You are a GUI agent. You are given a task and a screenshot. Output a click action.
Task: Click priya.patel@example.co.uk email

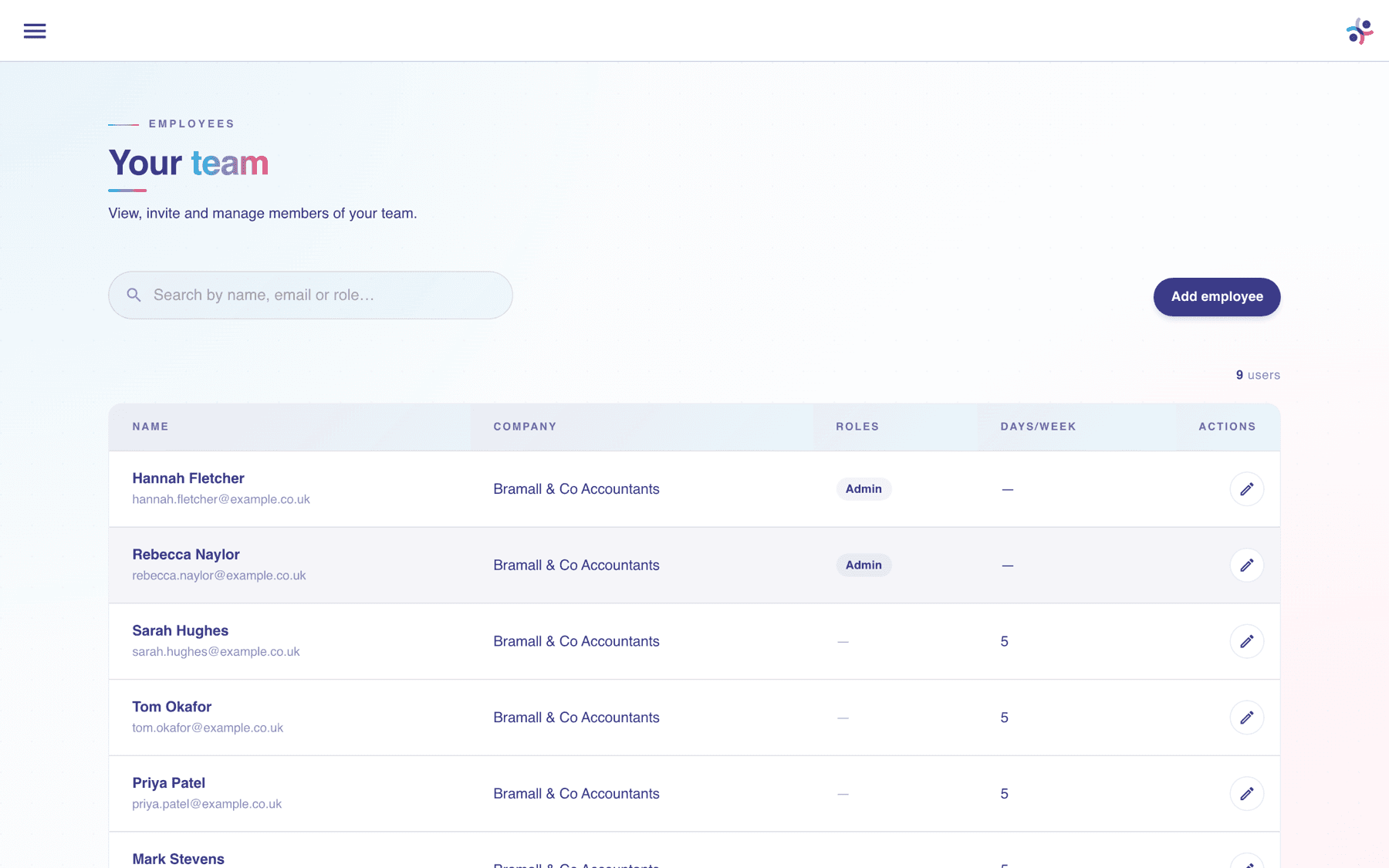[207, 804]
